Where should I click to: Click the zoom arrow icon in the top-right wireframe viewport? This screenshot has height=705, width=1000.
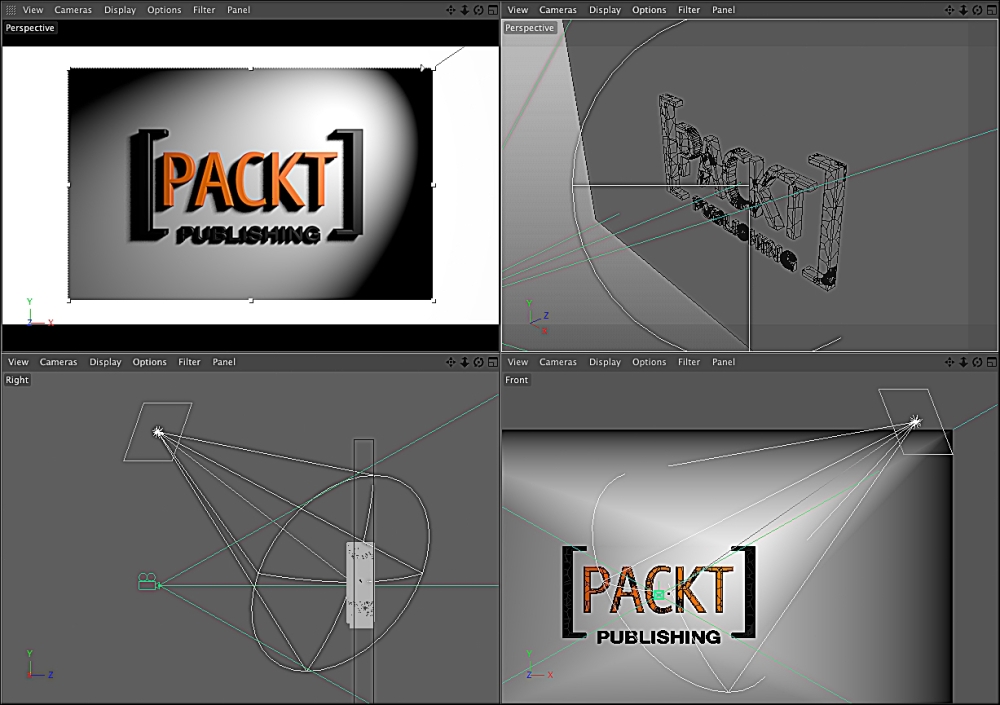pyautogui.click(x=963, y=10)
